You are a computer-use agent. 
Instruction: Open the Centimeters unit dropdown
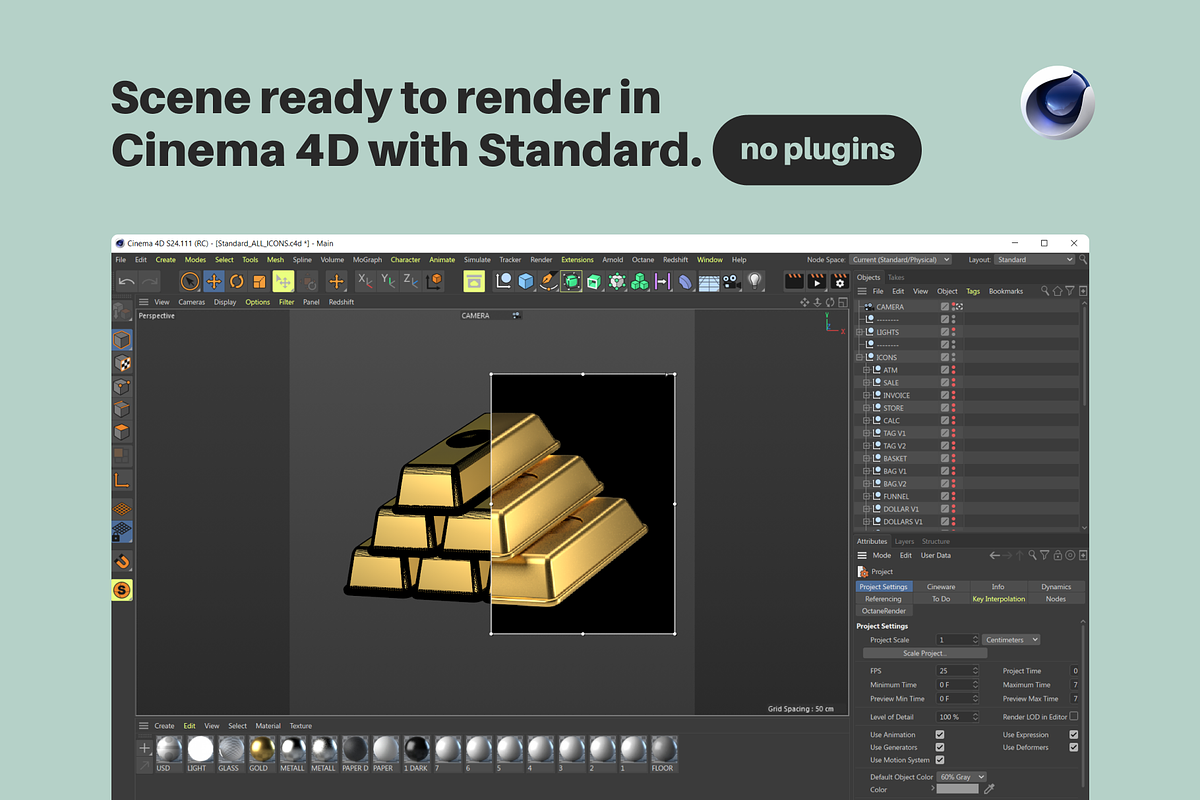(x=1011, y=639)
